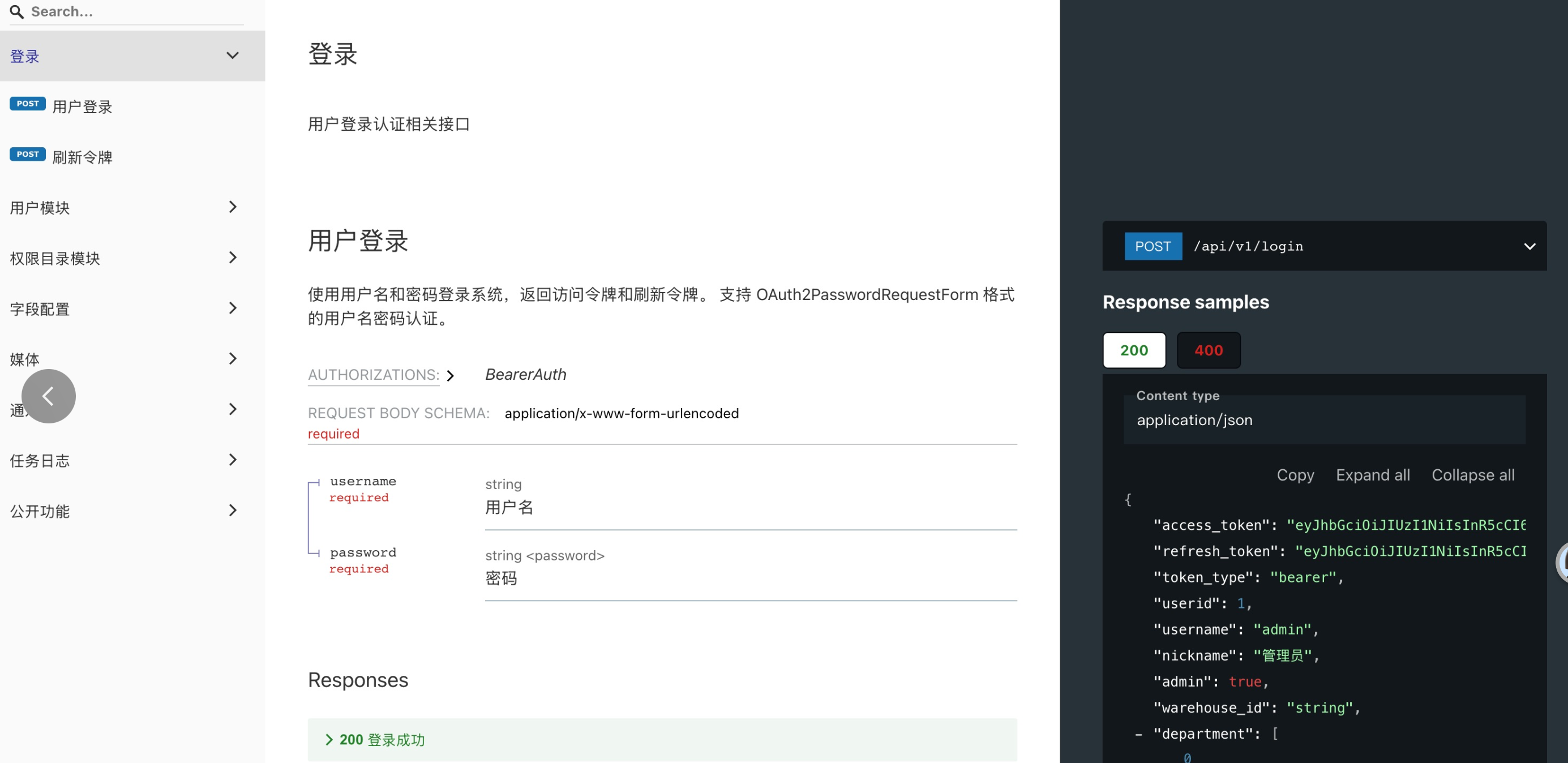
Task: Copy the response sample JSON
Action: [x=1295, y=474]
